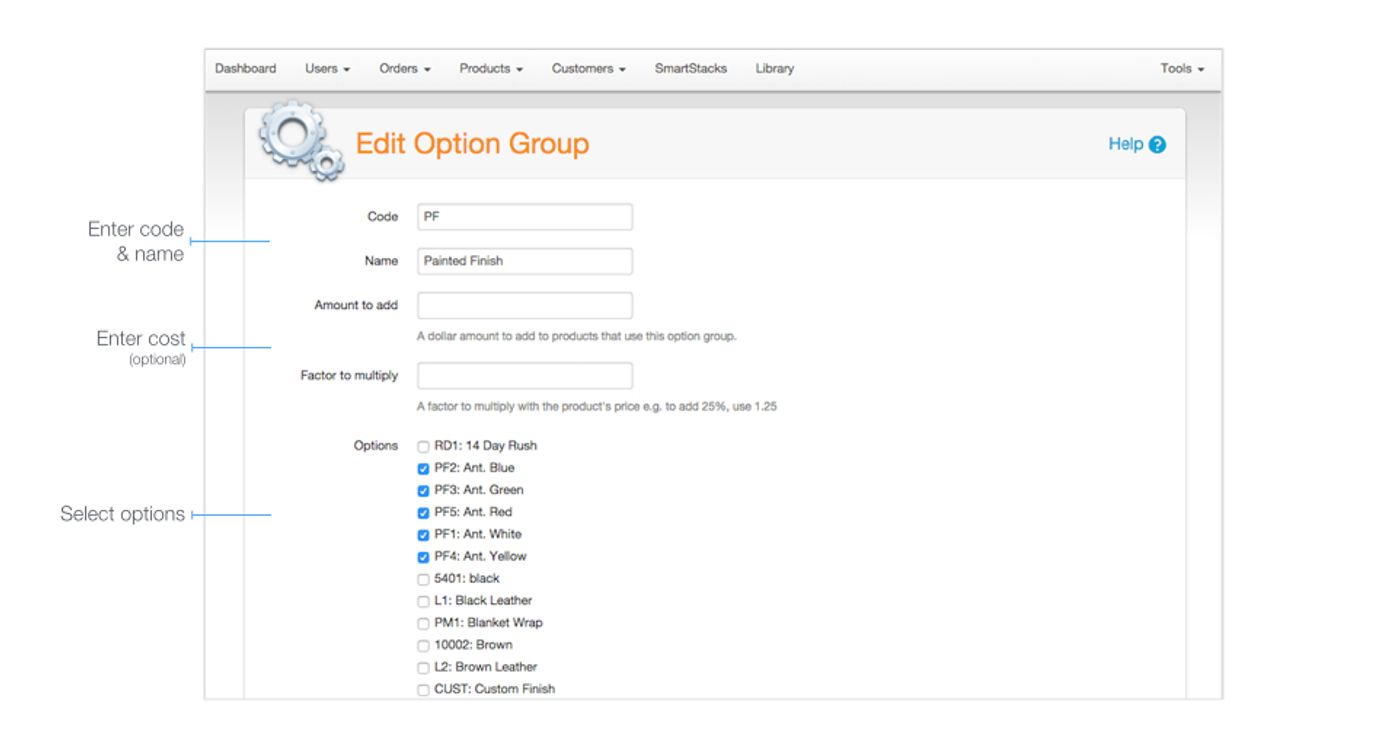Check the 5401: black option
Viewport: 1400px width, 754px height.
(423, 579)
